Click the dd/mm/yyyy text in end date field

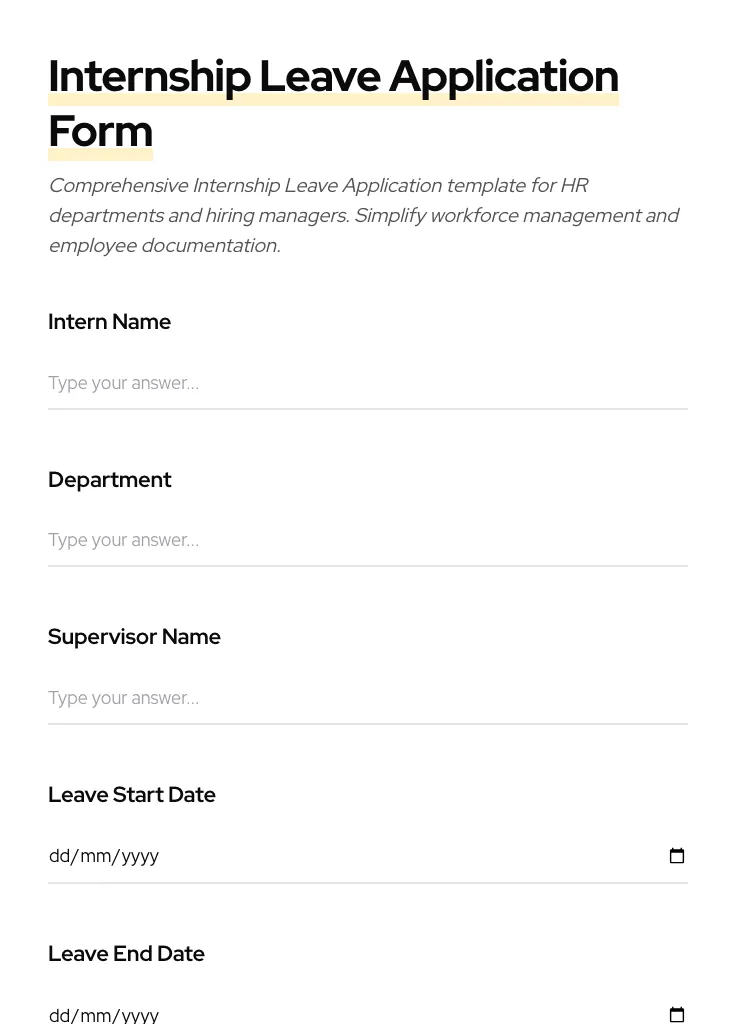coord(104,1013)
